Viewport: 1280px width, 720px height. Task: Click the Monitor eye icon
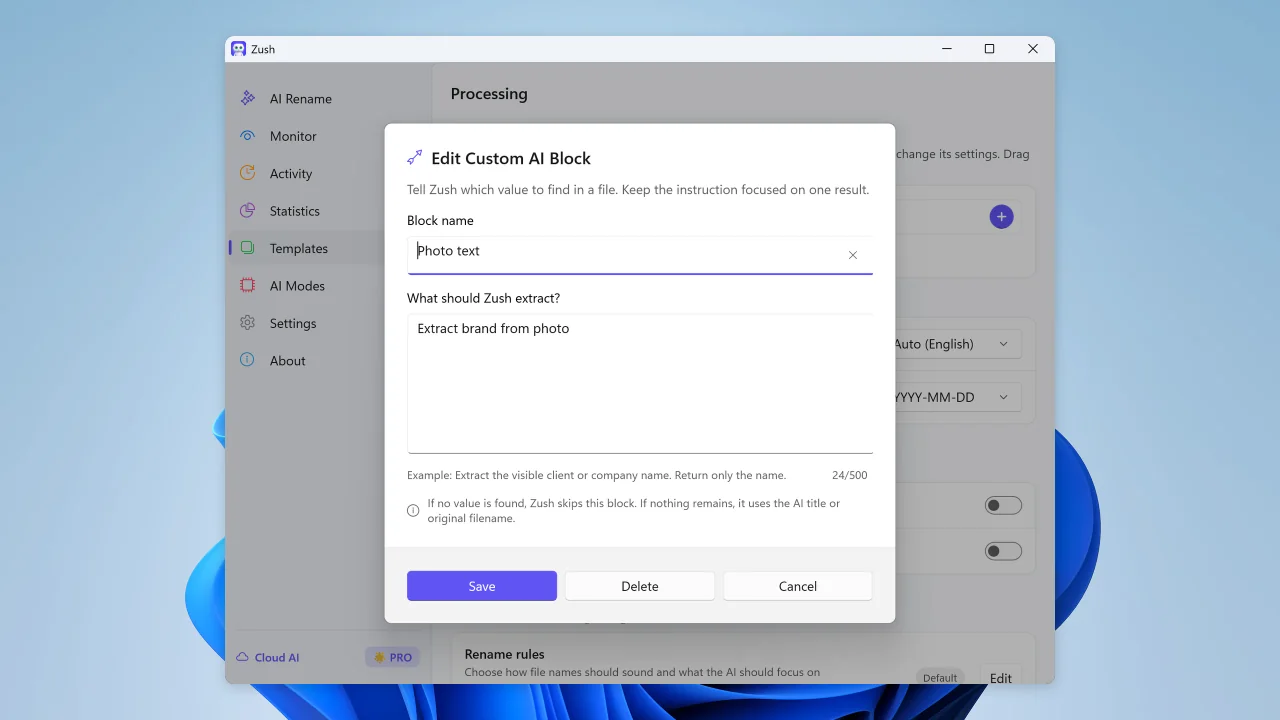247,136
